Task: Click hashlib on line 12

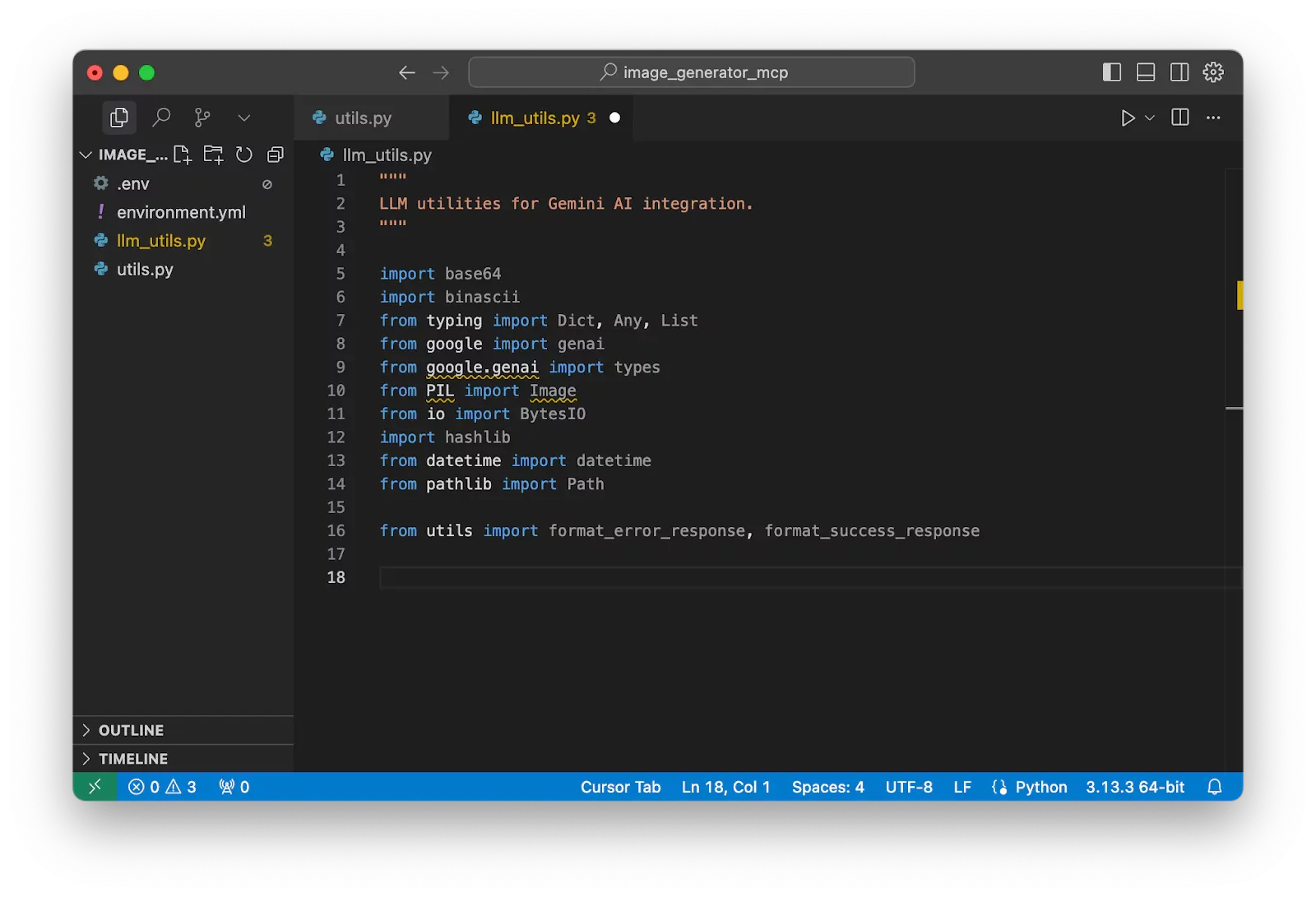Action: (x=478, y=437)
